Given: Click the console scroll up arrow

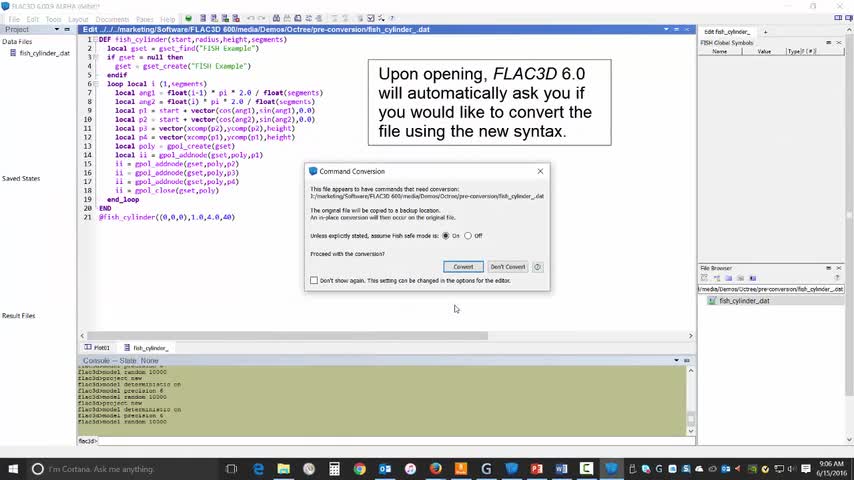Looking at the screenshot, I should coord(691,370).
